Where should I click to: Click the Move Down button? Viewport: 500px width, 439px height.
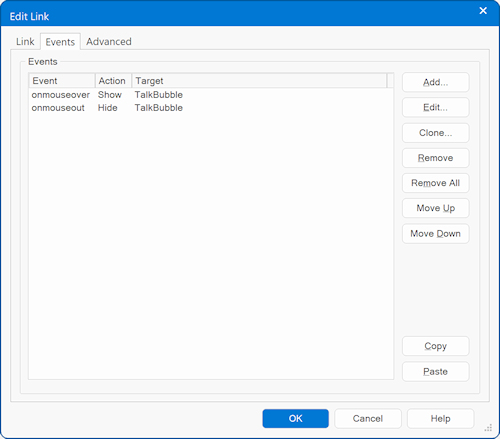435,234
